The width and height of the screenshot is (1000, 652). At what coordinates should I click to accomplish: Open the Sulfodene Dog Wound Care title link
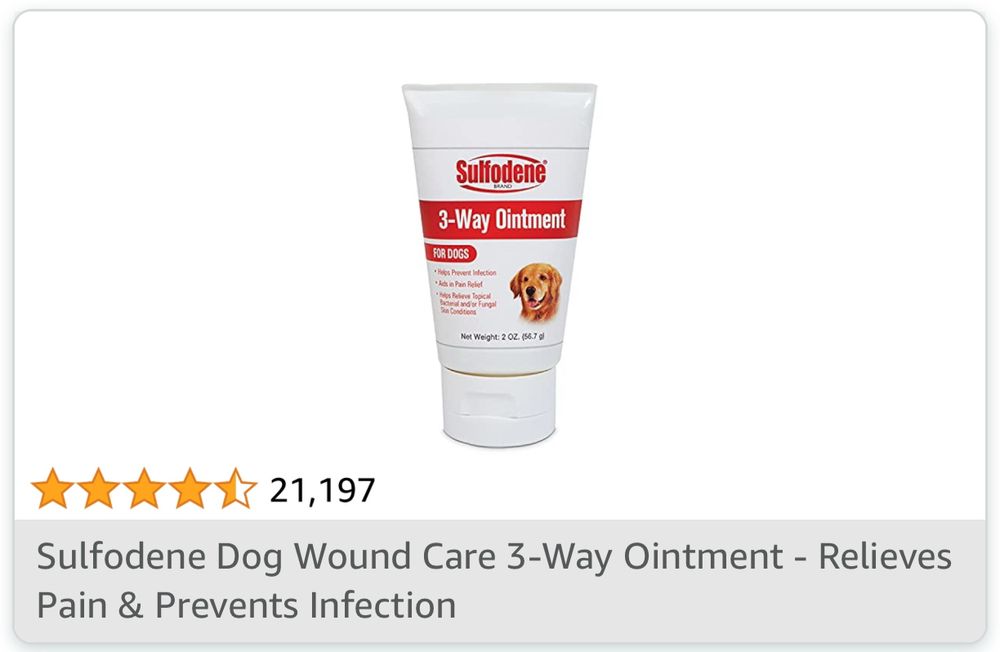point(494,580)
